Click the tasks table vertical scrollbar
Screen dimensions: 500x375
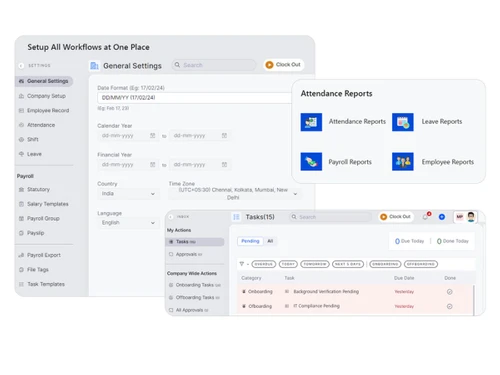pos(474,299)
